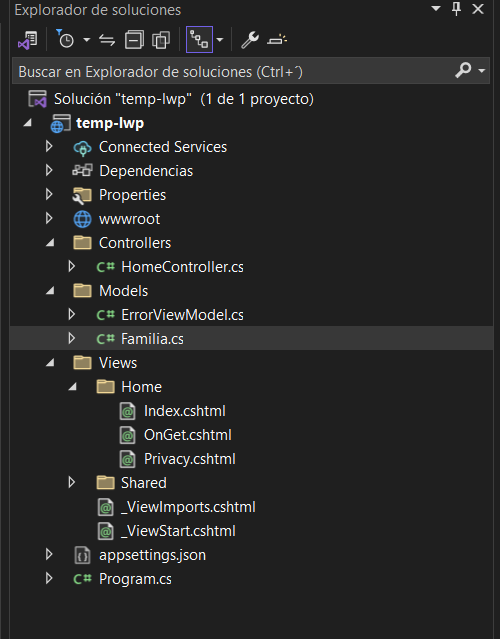Image resolution: width=500 pixels, height=639 pixels.
Task: Click the Views folder icon
Action: coord(82,363)
